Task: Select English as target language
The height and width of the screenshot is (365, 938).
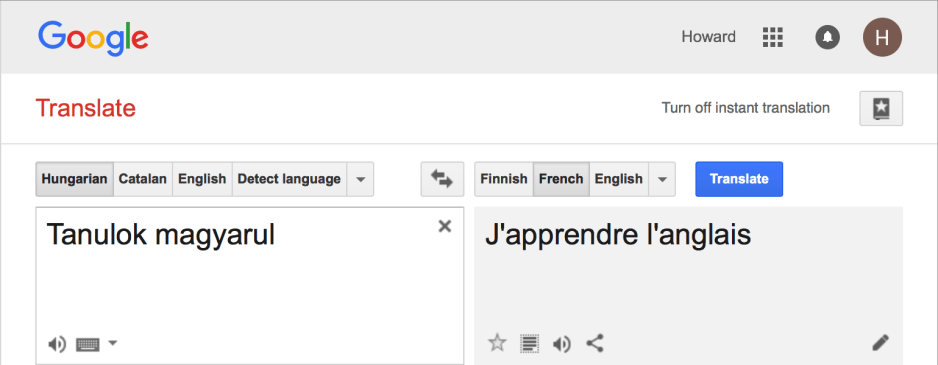Action: 619,179
